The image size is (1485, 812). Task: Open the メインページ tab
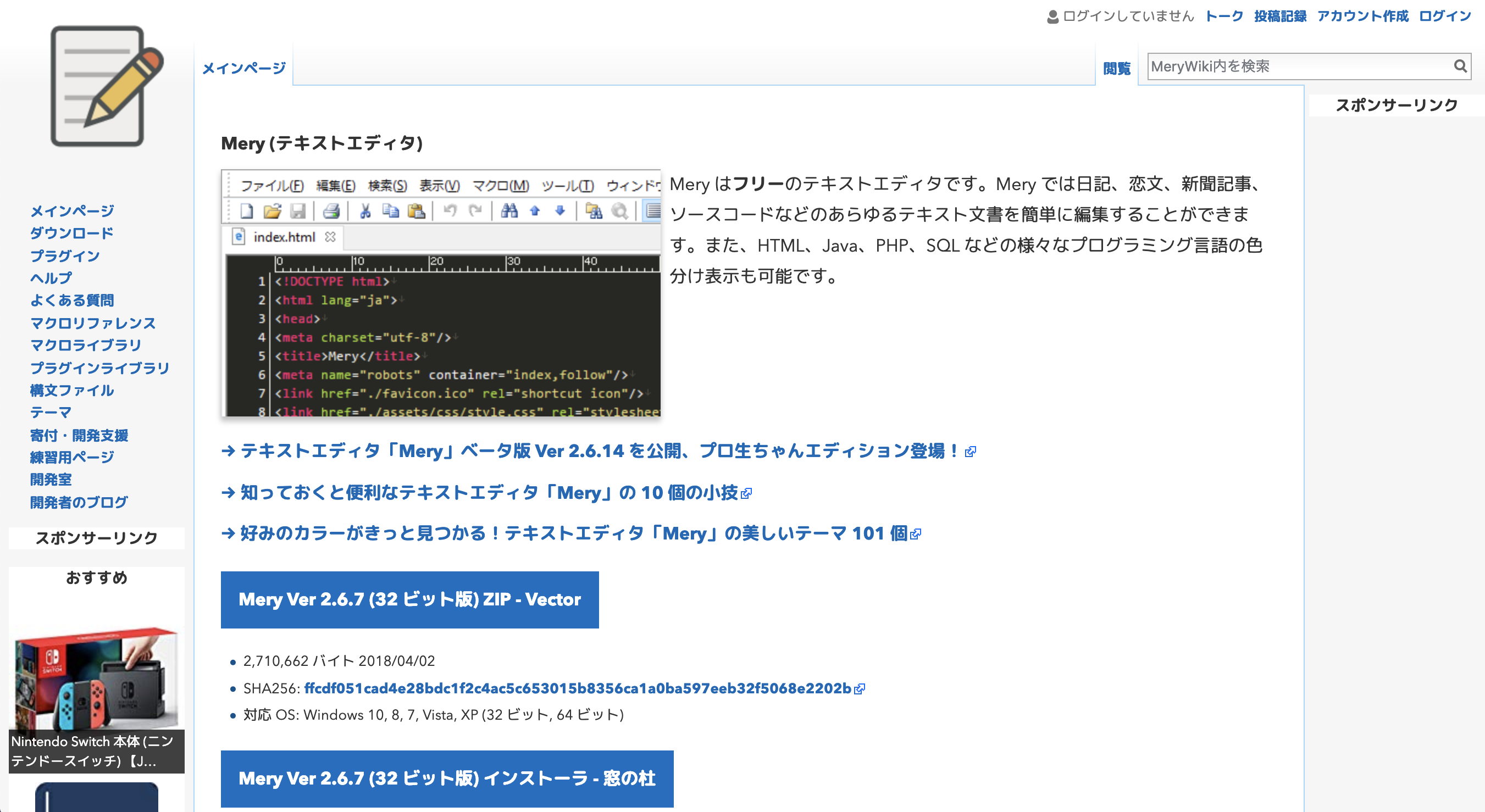tap(244, 69)
